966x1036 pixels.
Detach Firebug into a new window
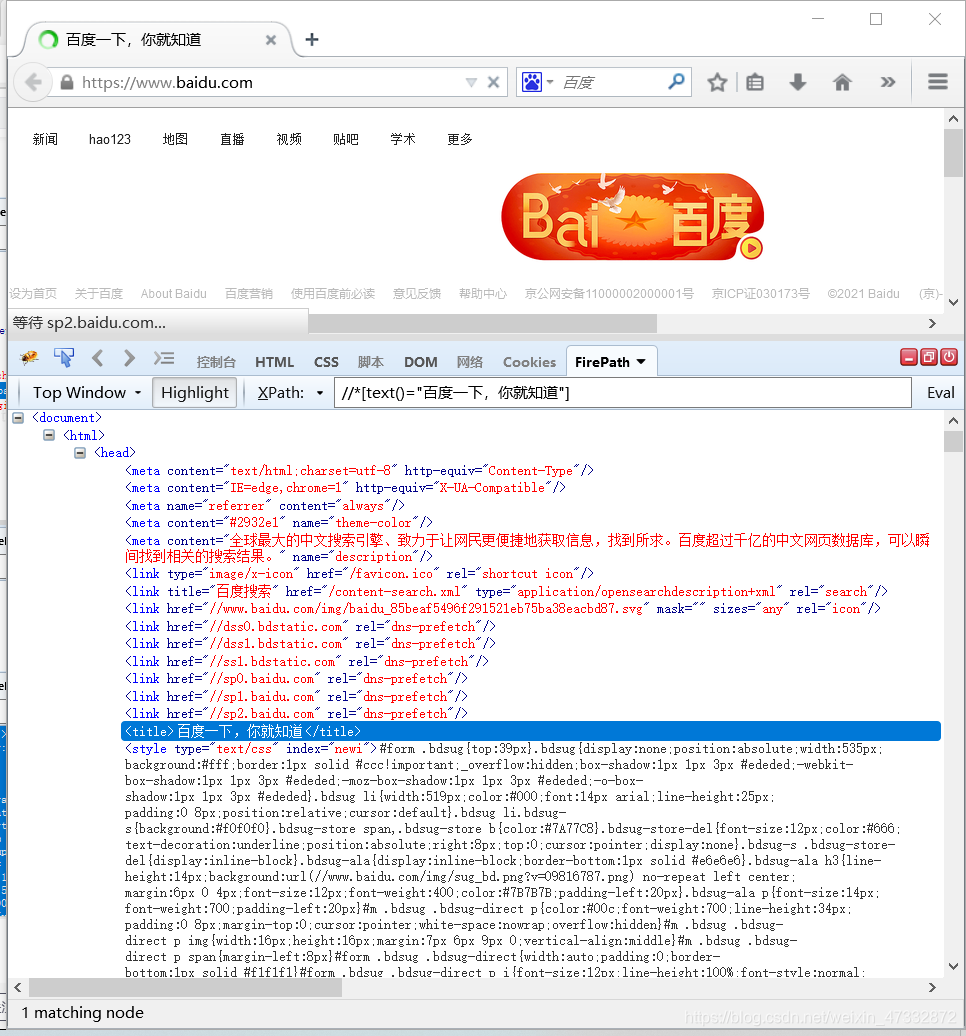(929, 357)
